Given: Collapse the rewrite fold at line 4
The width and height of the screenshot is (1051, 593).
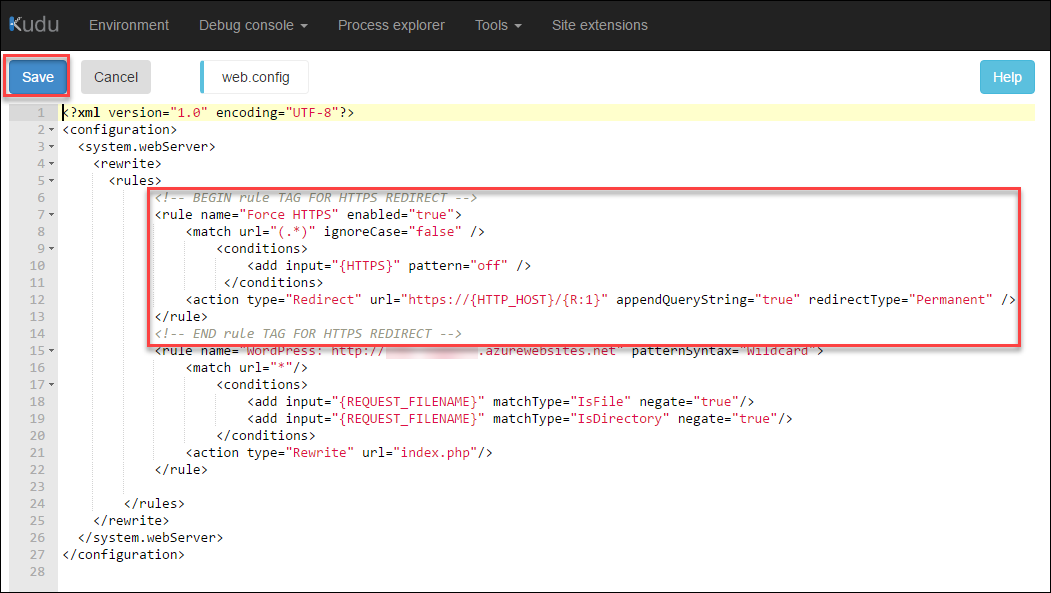Looking at the screenshot, I should coord(52,163).
